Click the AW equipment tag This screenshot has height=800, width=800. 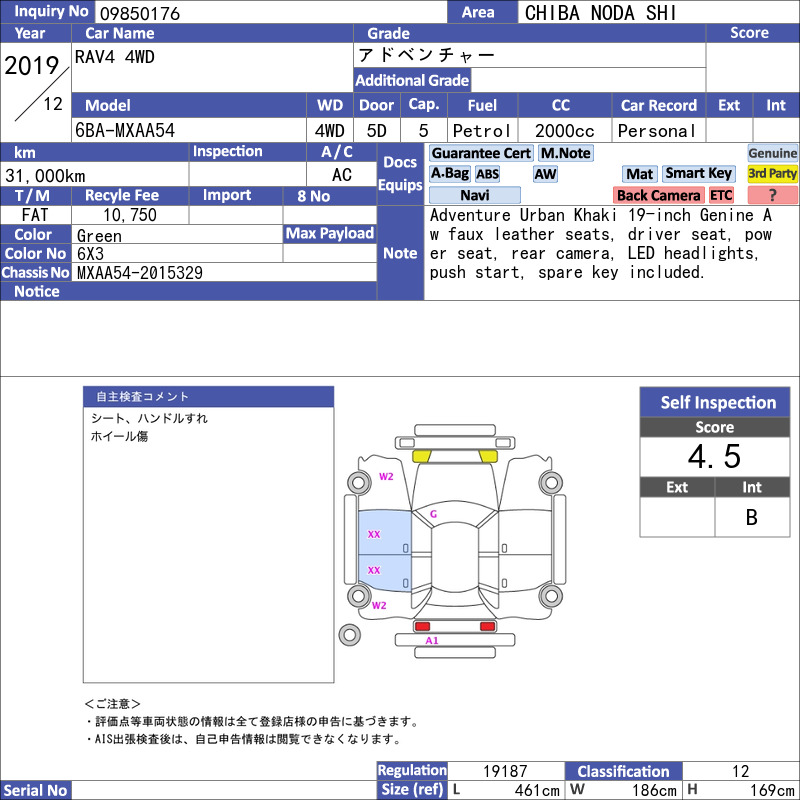545,174
